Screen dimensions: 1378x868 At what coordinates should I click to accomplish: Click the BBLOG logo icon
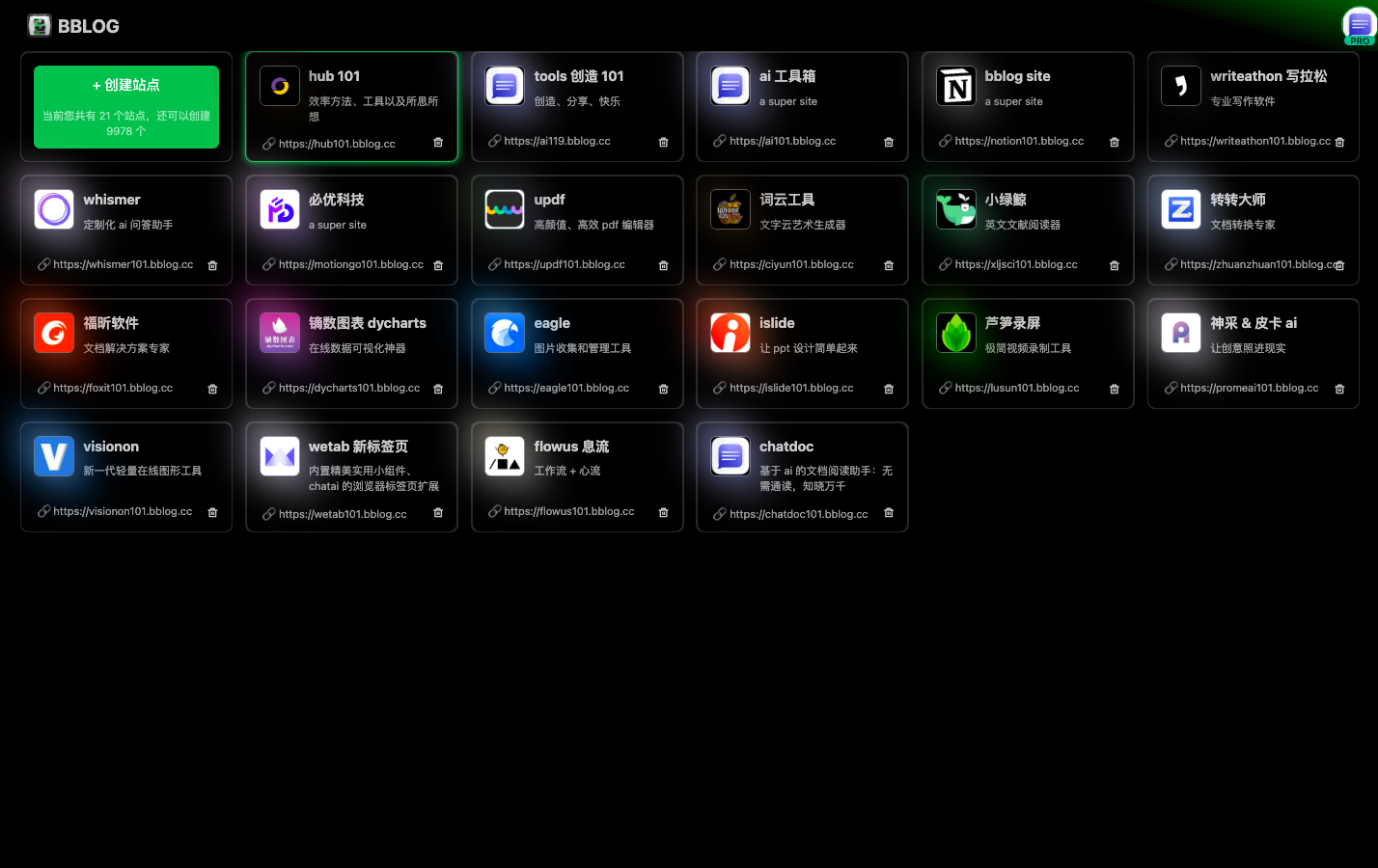pos(40,26)
